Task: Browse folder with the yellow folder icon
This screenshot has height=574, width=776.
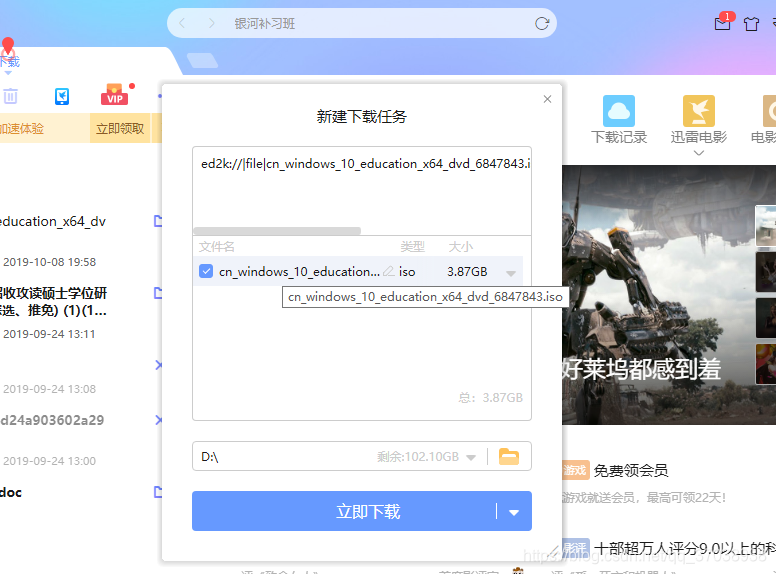Action: [509, 456]
